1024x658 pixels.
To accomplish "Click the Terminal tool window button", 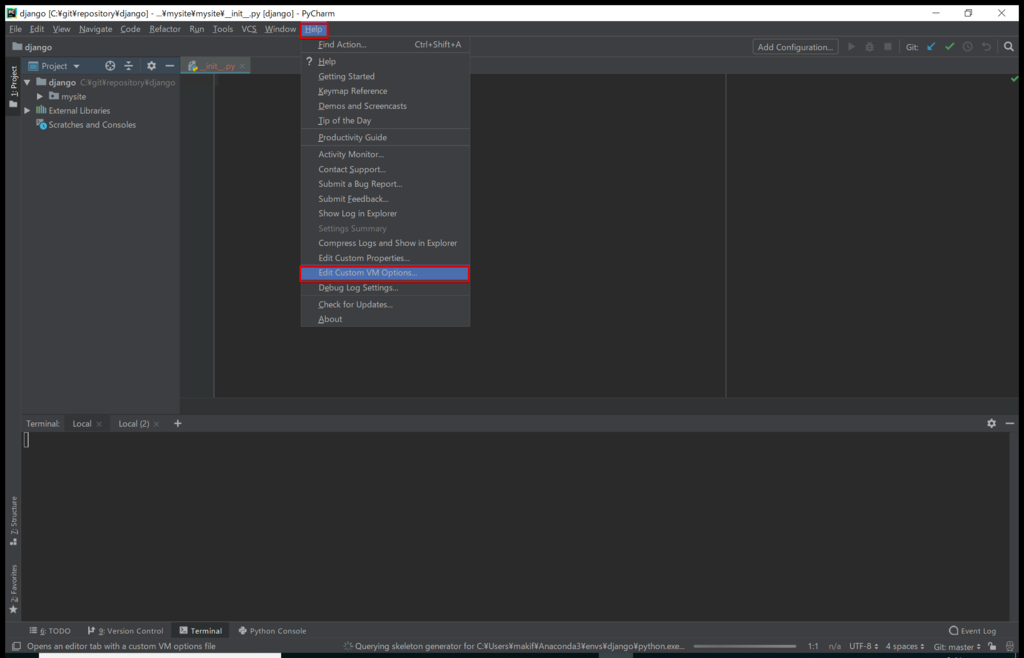I will [200, 631].
